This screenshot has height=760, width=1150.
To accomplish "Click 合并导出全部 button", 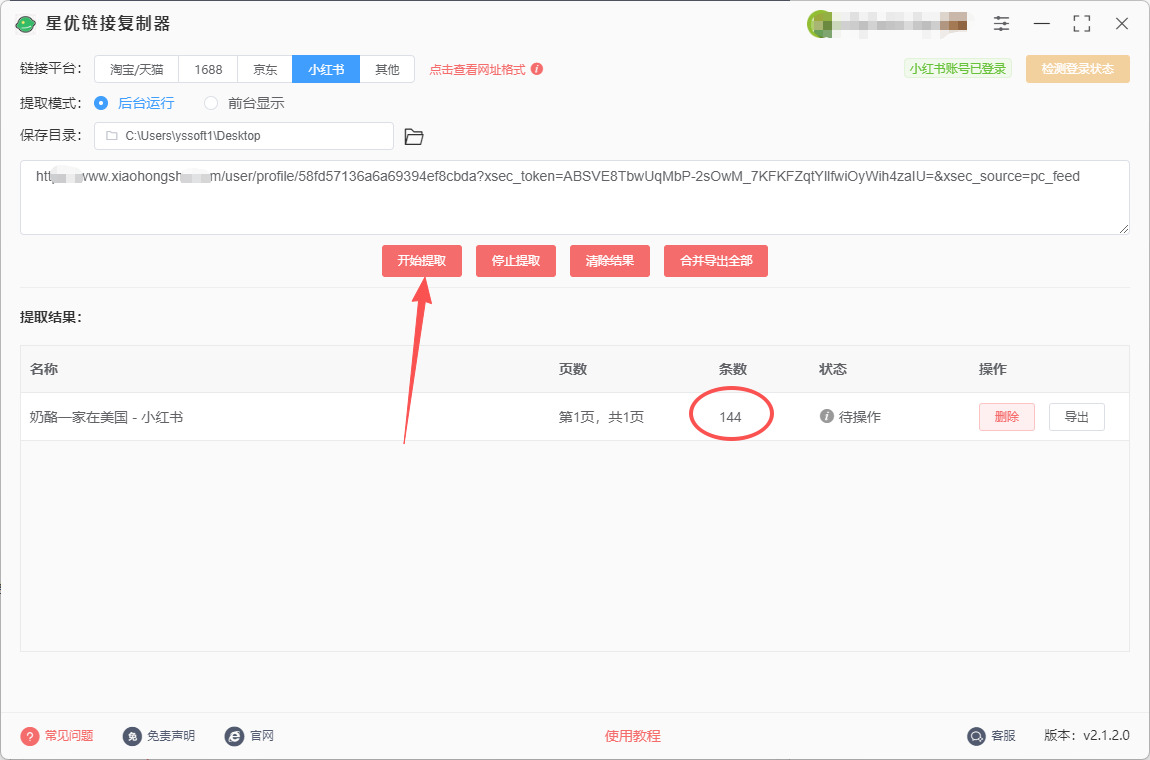I will coord(716,261).
